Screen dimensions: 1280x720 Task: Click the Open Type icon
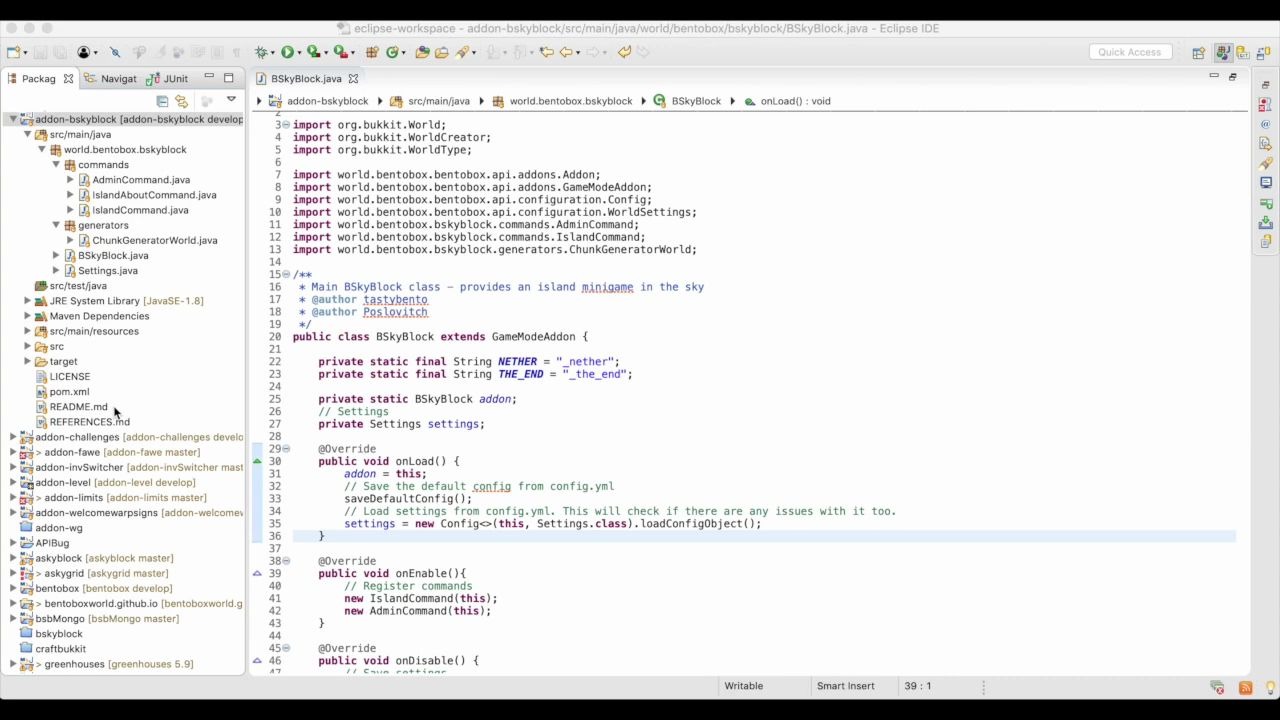(423, 52)
